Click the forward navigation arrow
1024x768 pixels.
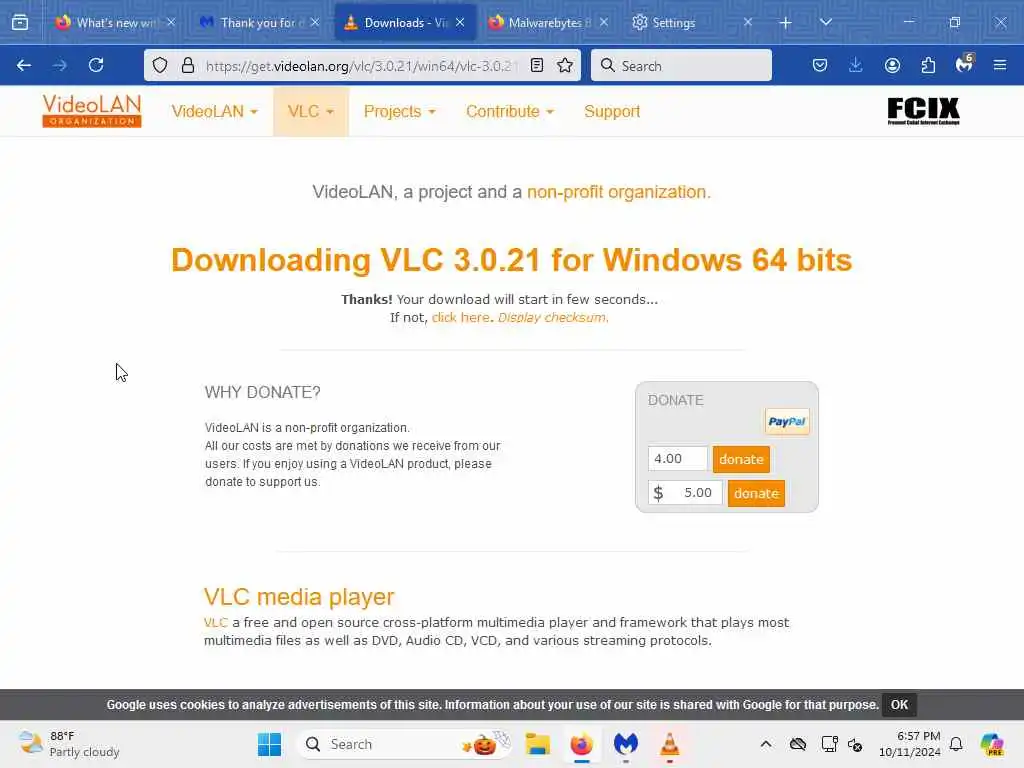click(x=59, y=65)
